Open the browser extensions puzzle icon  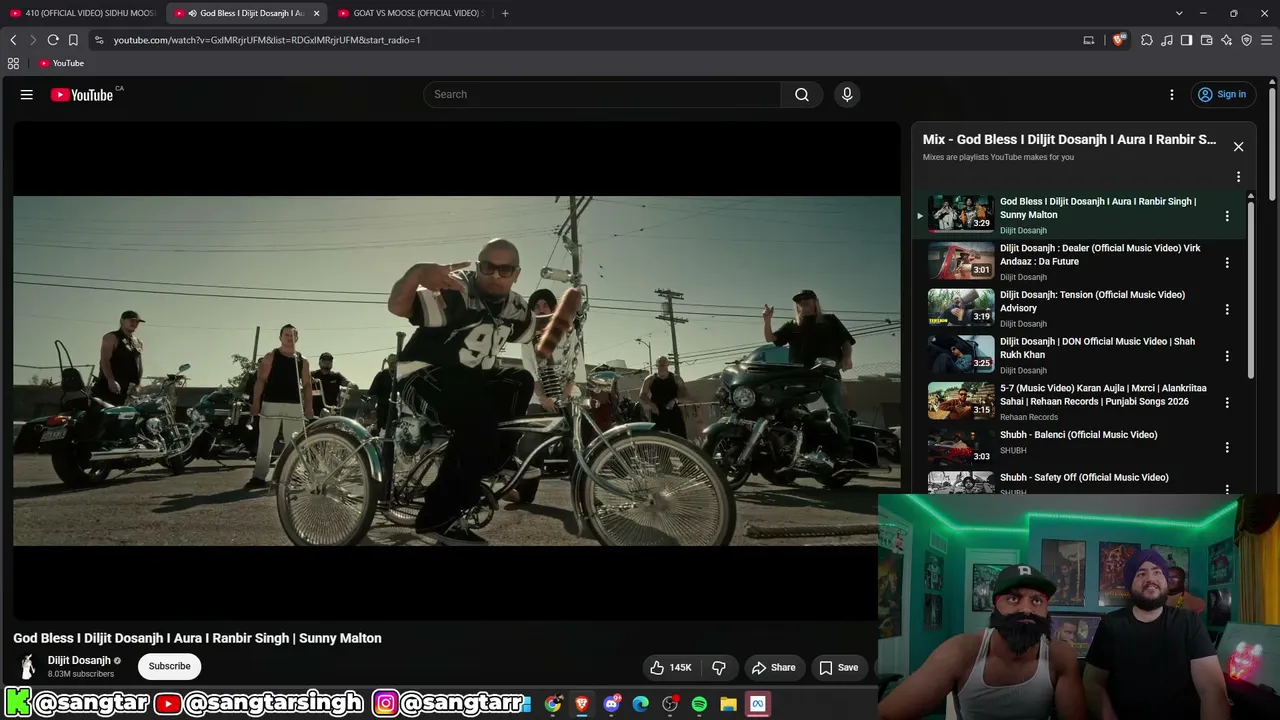click(1147, 40)
